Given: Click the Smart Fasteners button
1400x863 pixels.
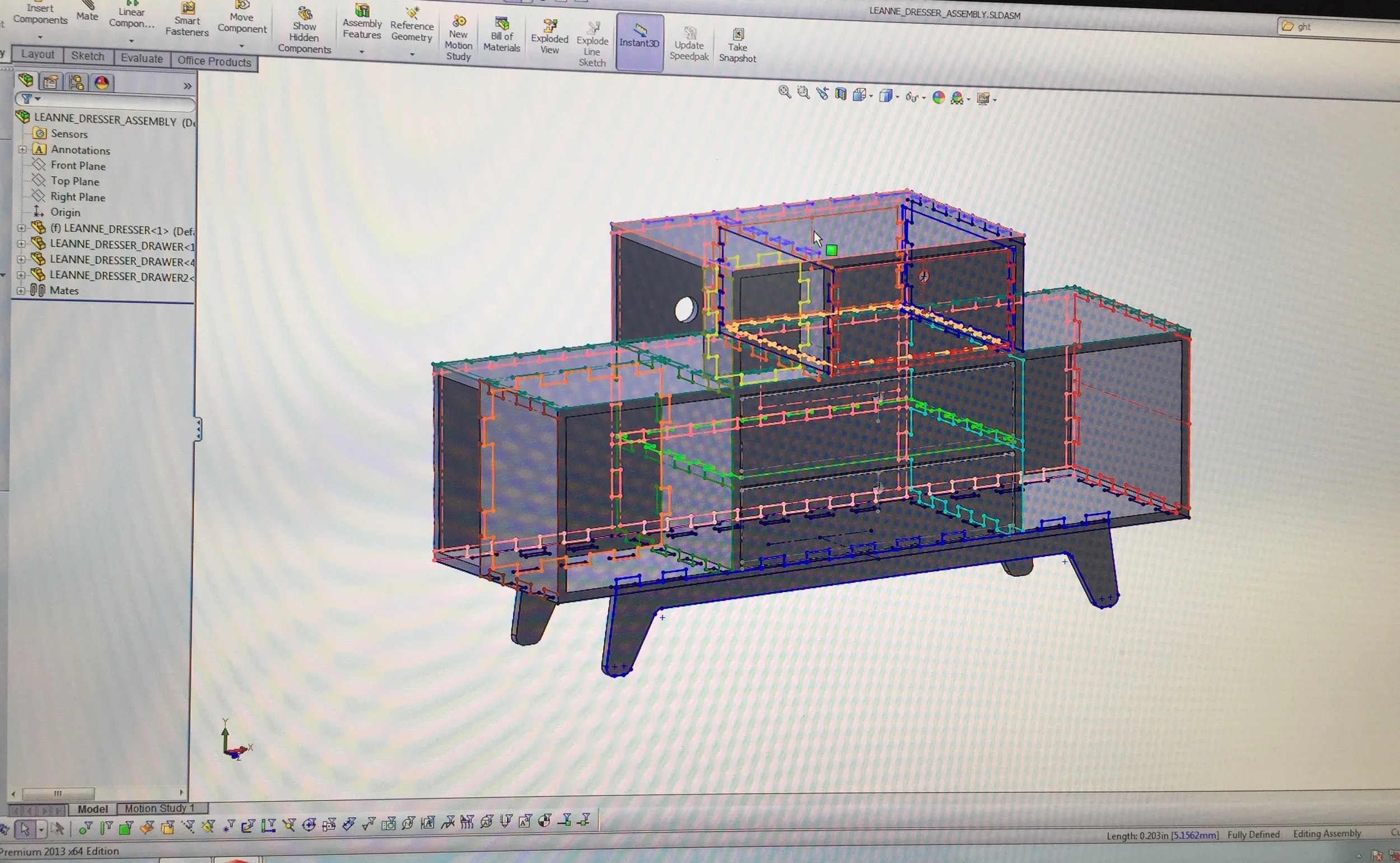Looking at the screenshot, I should coord(187,18).
